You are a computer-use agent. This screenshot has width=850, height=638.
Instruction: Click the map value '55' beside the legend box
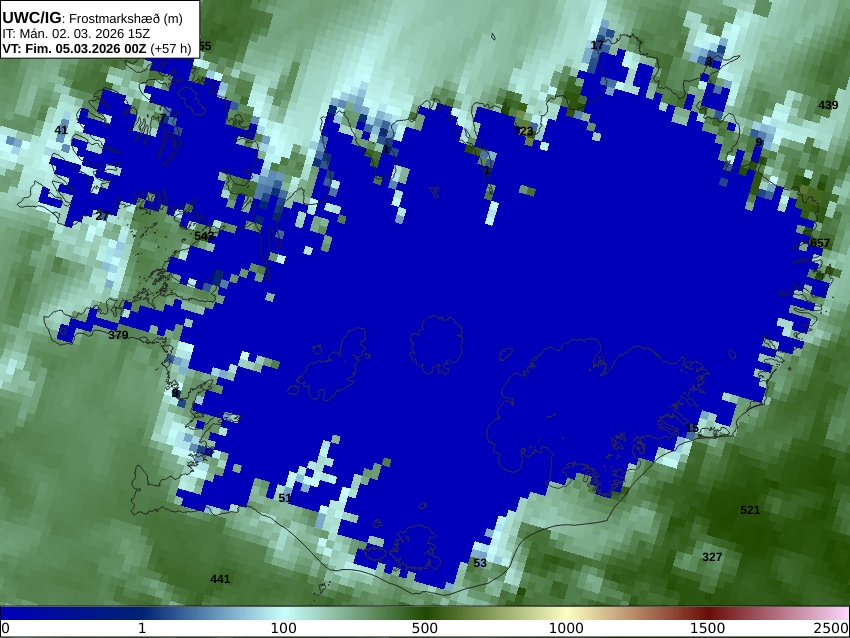(205, 46)
